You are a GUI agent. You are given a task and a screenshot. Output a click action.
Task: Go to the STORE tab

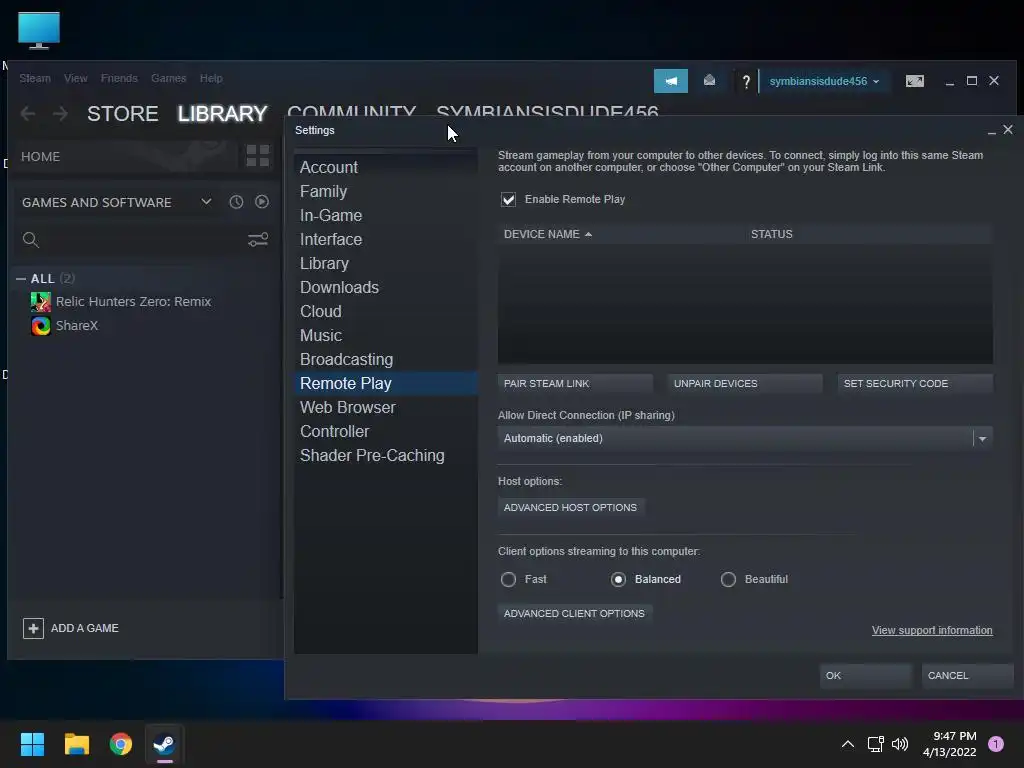pos(123,114)
